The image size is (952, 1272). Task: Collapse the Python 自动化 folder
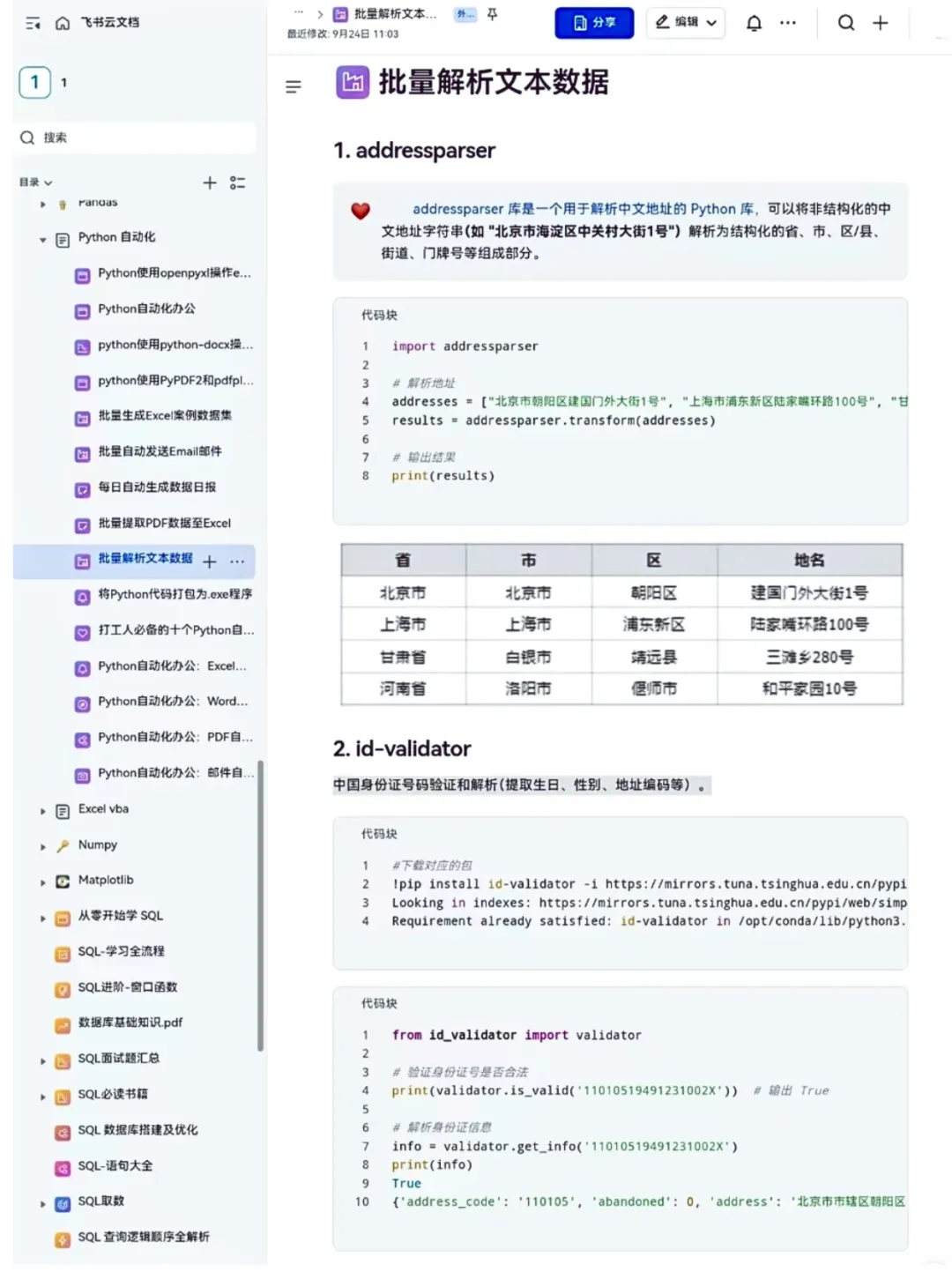[42, 239]
